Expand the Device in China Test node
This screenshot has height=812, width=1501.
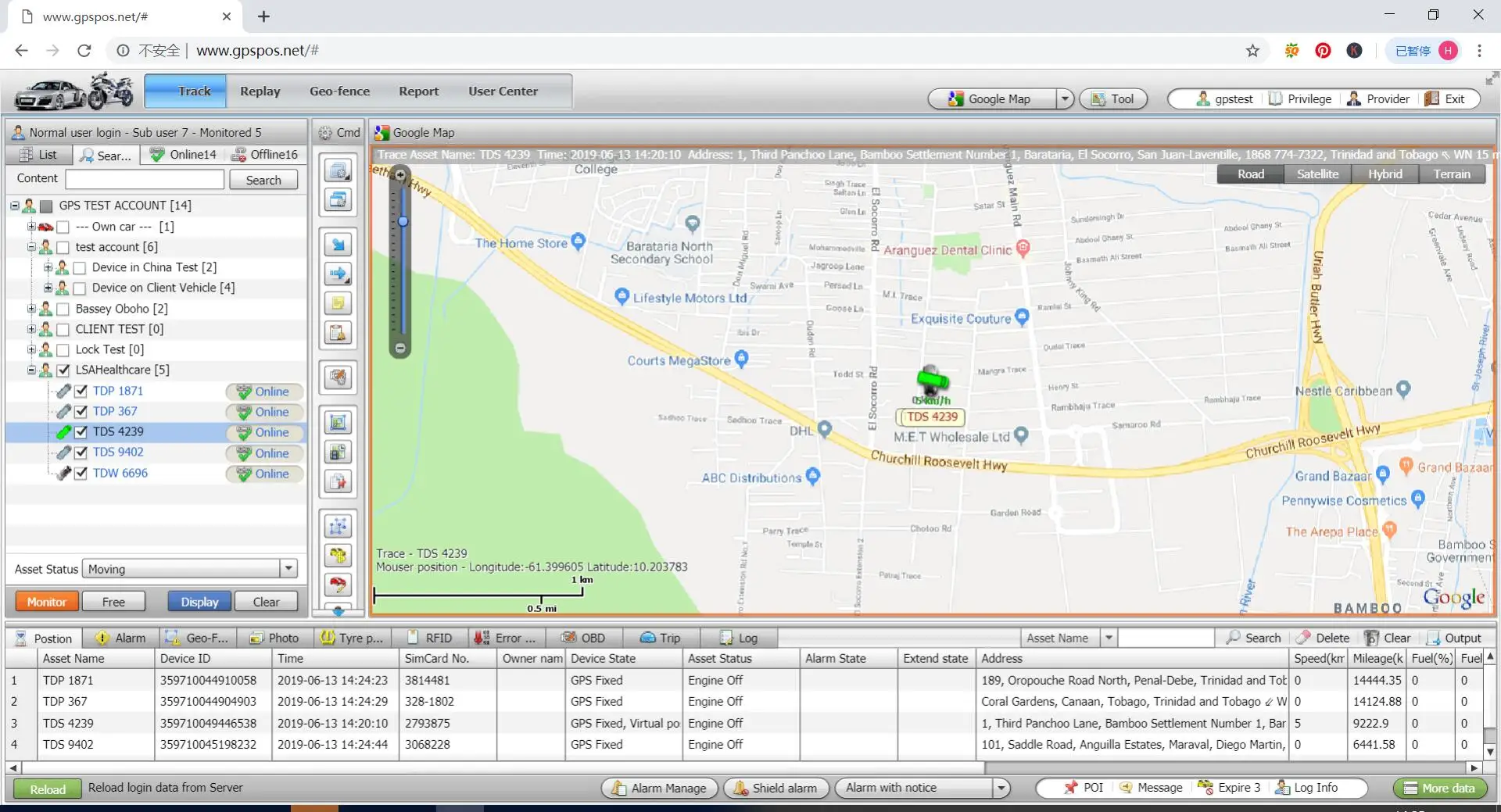tap(48, 267)
